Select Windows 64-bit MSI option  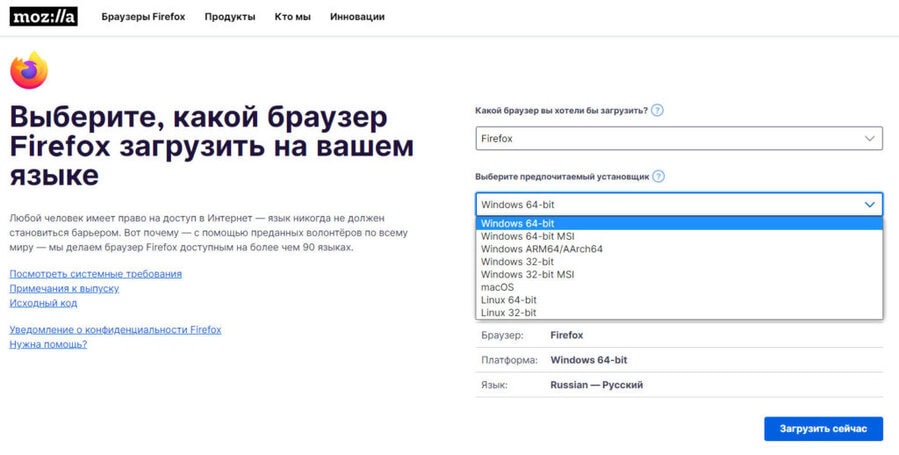(x=679, y=236)
